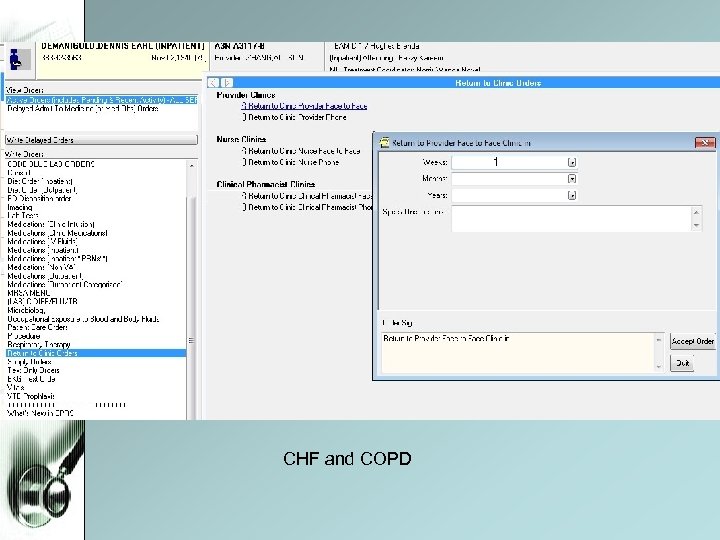Select Diet Order (Outpatient)
Viewport: 720px width, 540px height.
click(42, 190)
